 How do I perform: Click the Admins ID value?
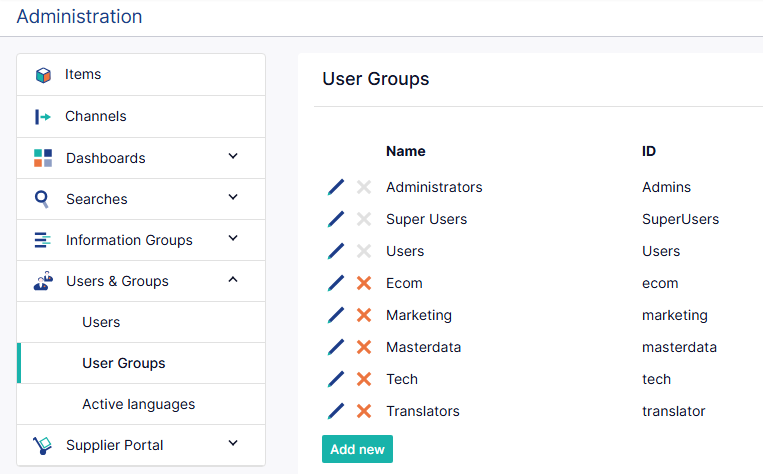[666, 187]
